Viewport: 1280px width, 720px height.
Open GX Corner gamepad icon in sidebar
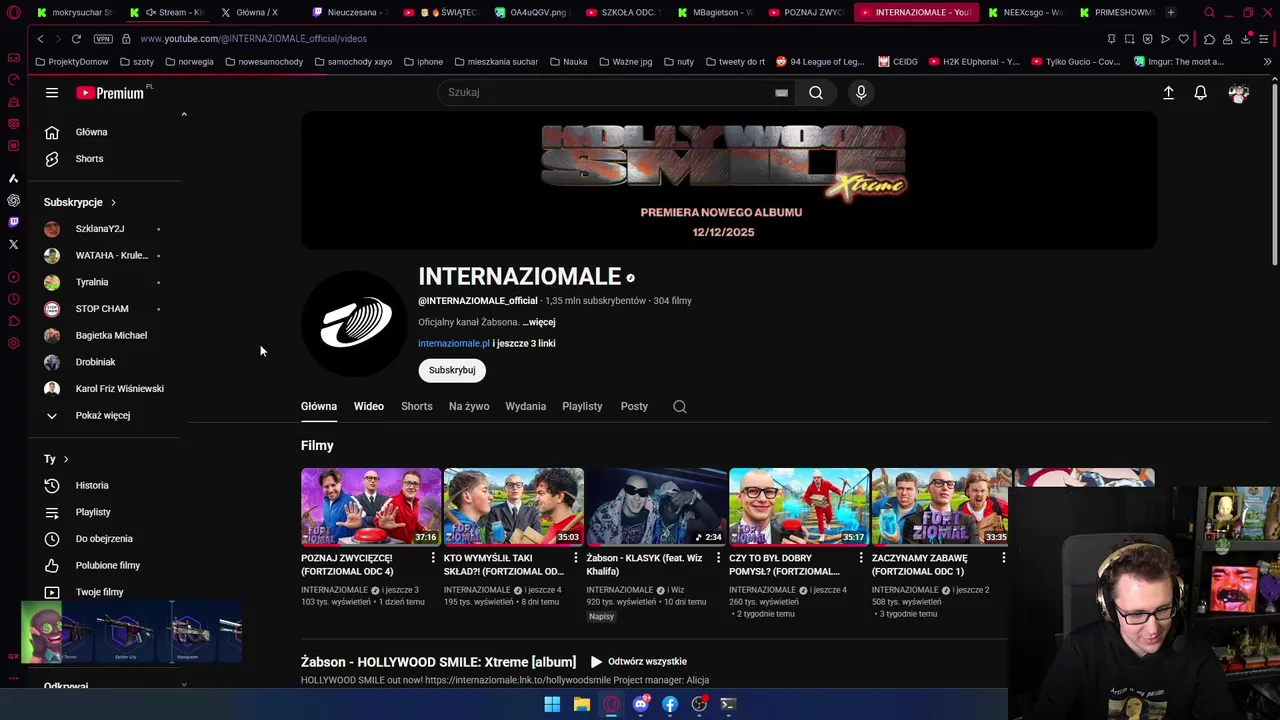point(13,58)
